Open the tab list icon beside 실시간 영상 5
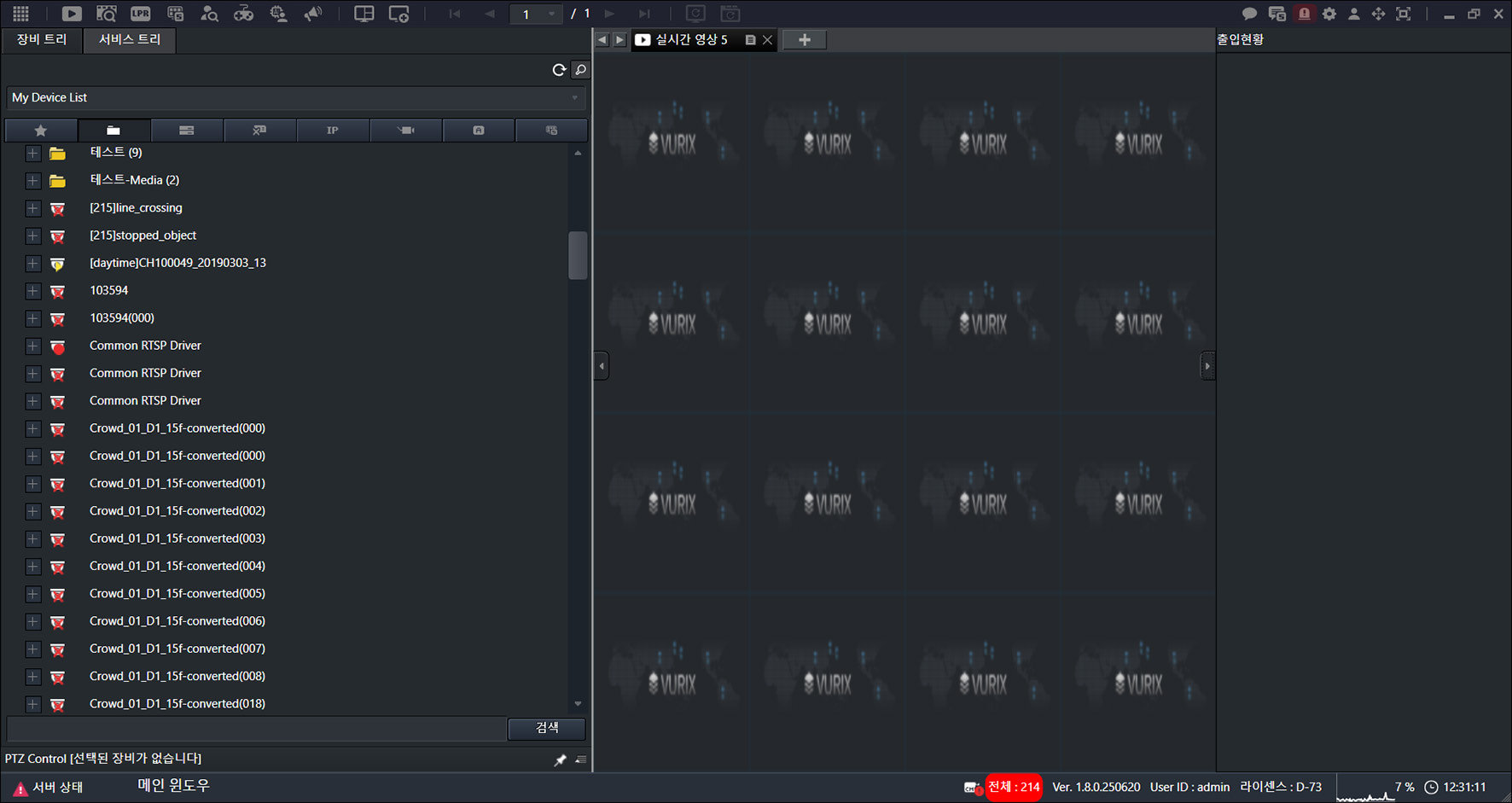Image resolution: width=1512 pixels, height=803 pixels. [x=750, y=40]
